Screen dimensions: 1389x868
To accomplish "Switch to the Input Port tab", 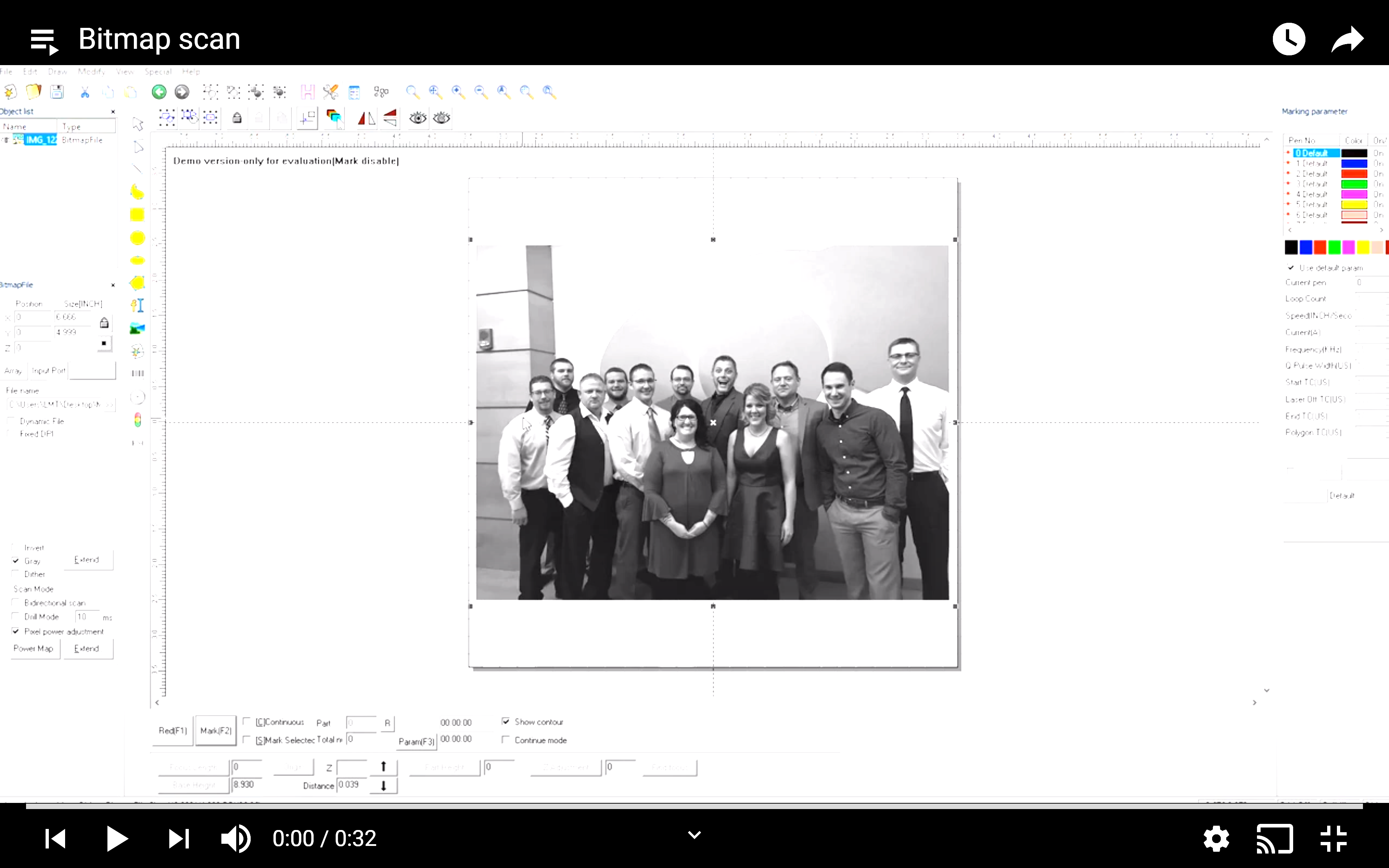I will (x=48, y=370).
